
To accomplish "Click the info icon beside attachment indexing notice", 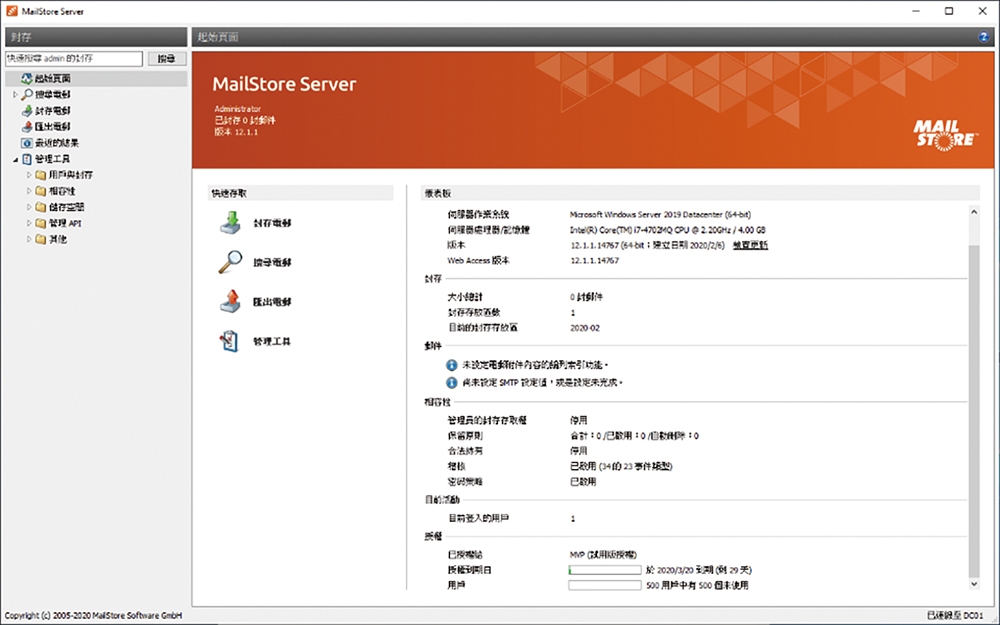I will pos(451,365).
